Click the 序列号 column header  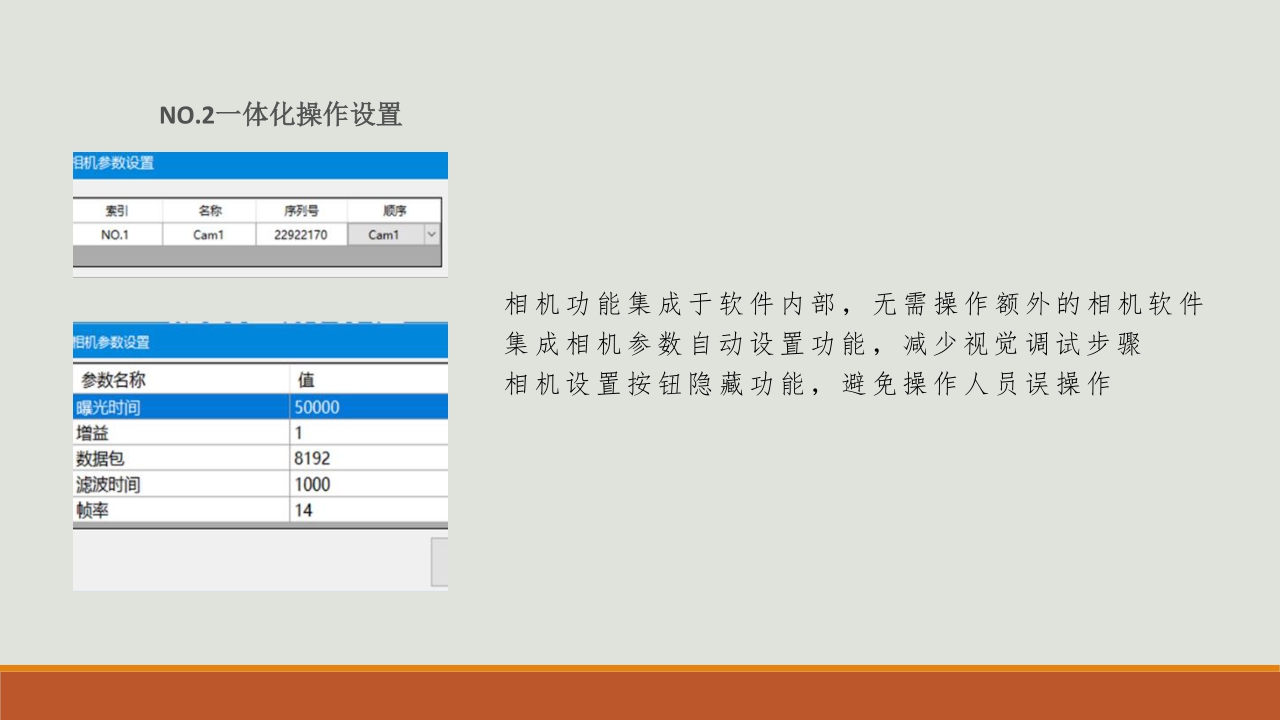tap(301, 211)
